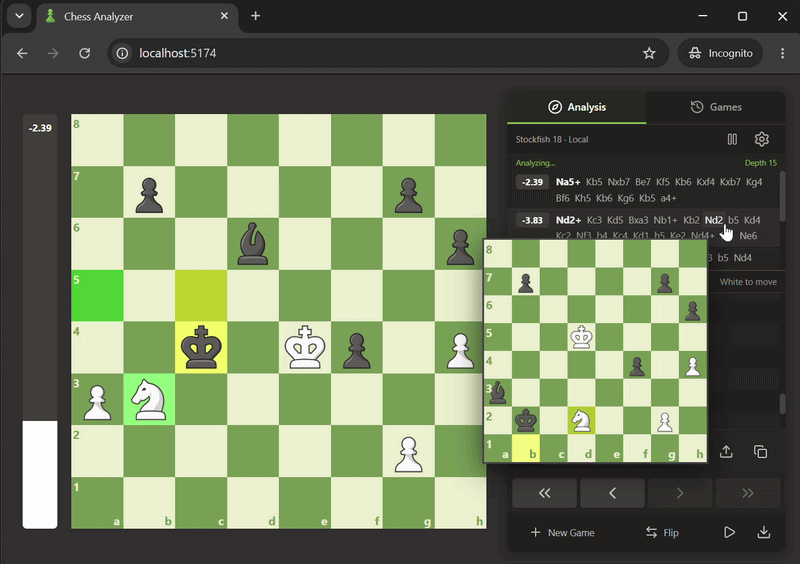Step back one move with left arrow

coord(612,493)
